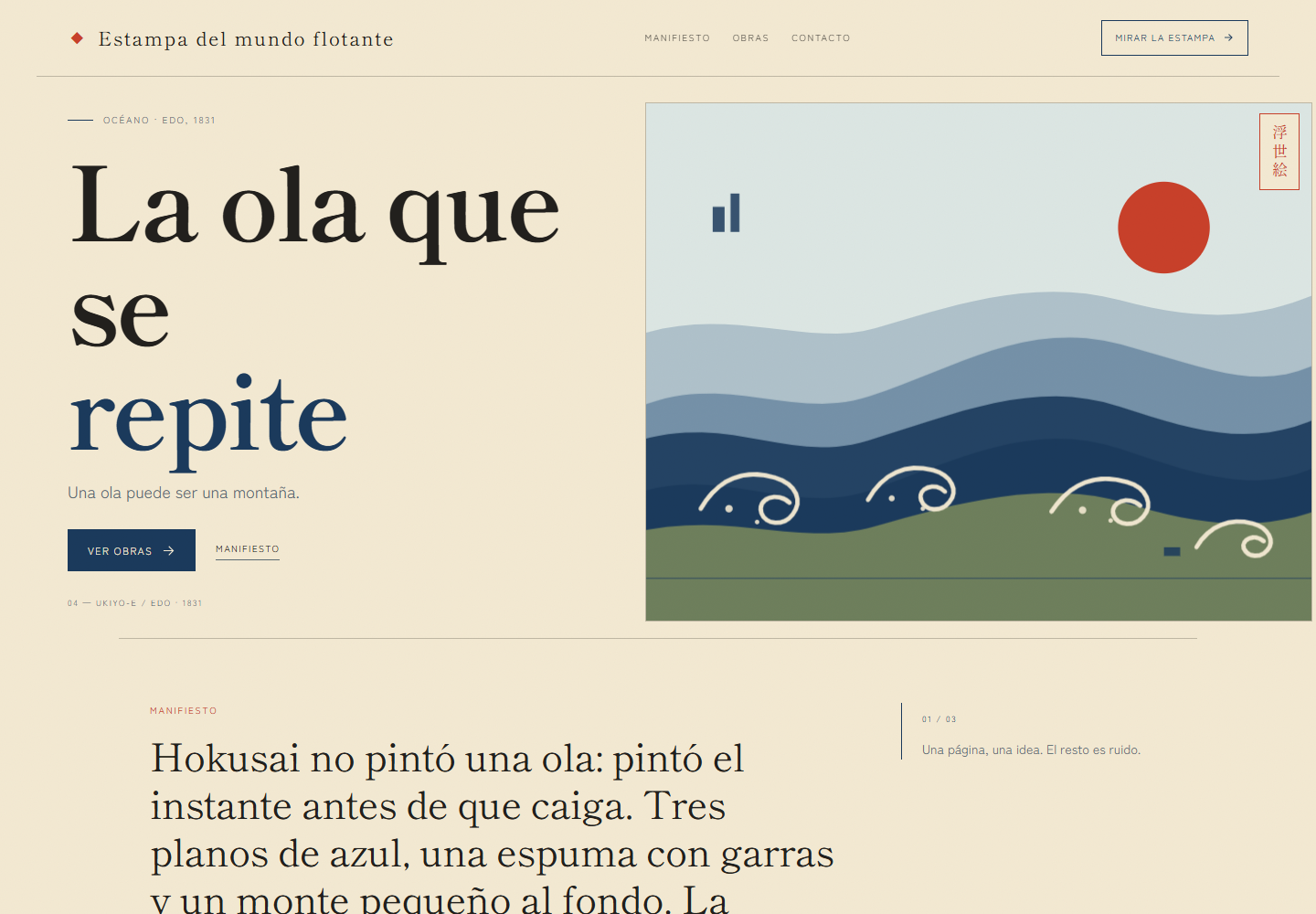The image size is (1316, 914).
Task: Click the wave print artwork image
Action: tap(979, 362)
